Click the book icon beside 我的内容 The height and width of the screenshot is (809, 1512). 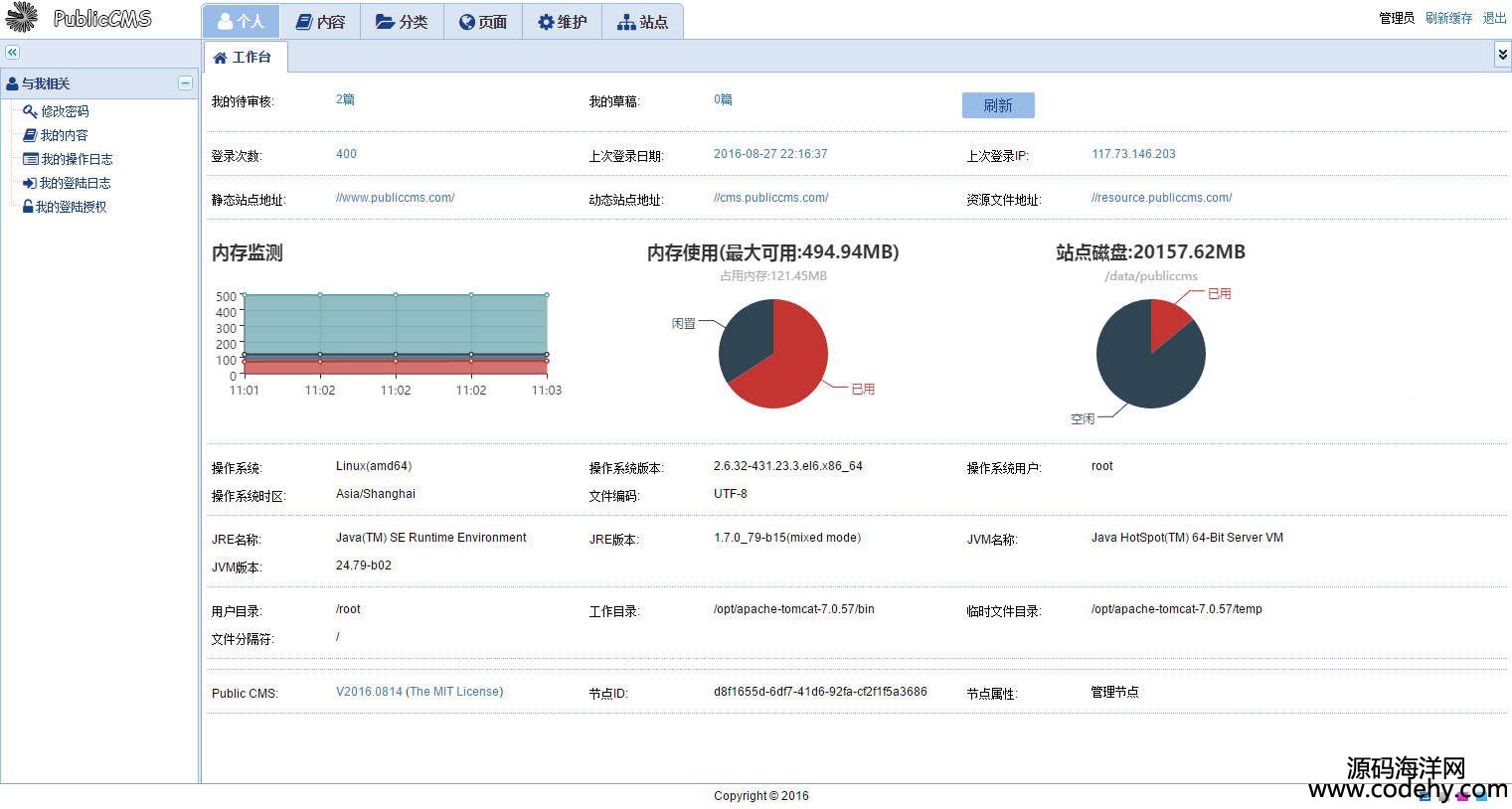coord(30,135)
